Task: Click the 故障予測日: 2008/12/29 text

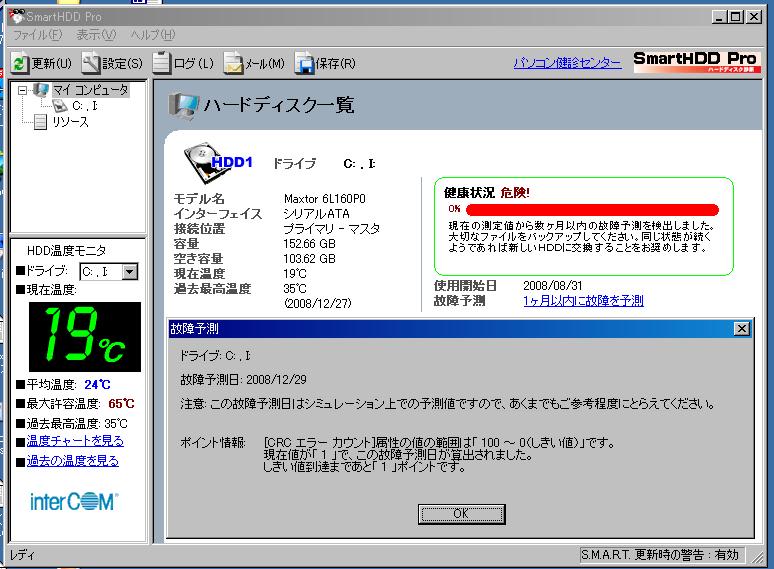Action: [x=243, y=379]
